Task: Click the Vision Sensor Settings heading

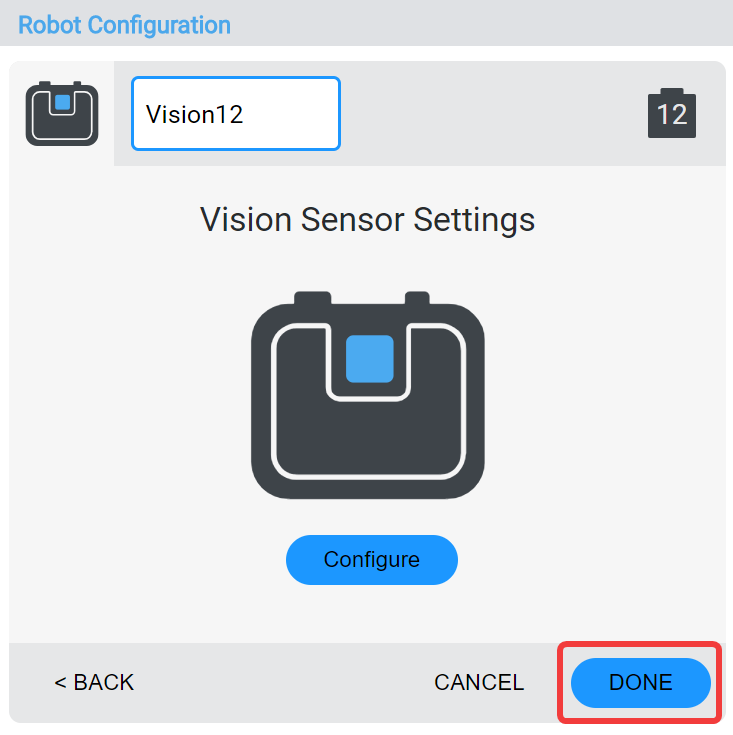Action: (x=368, y=219)
